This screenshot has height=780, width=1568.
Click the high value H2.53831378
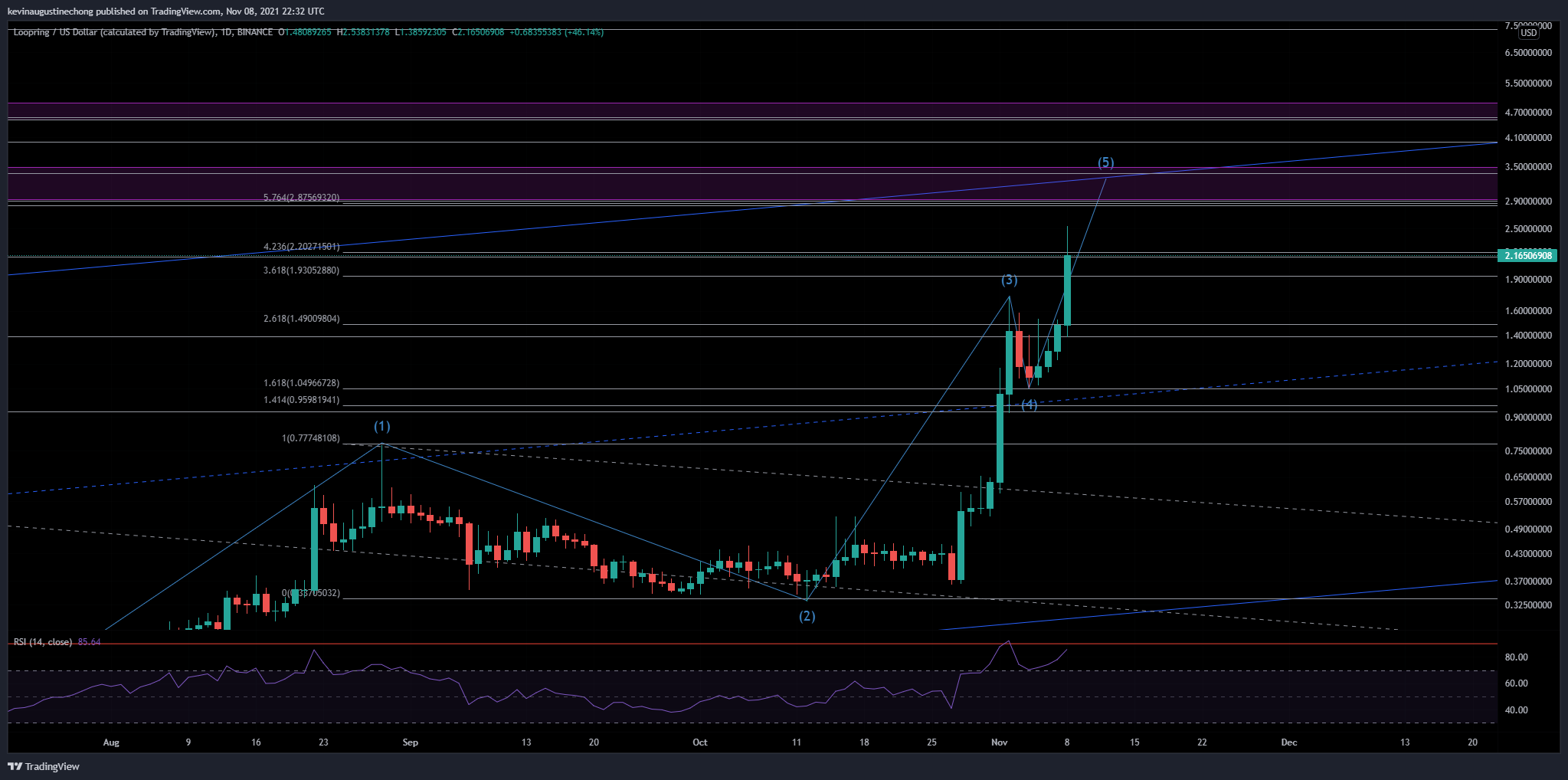pyautogui.click(x=363, y=32)
